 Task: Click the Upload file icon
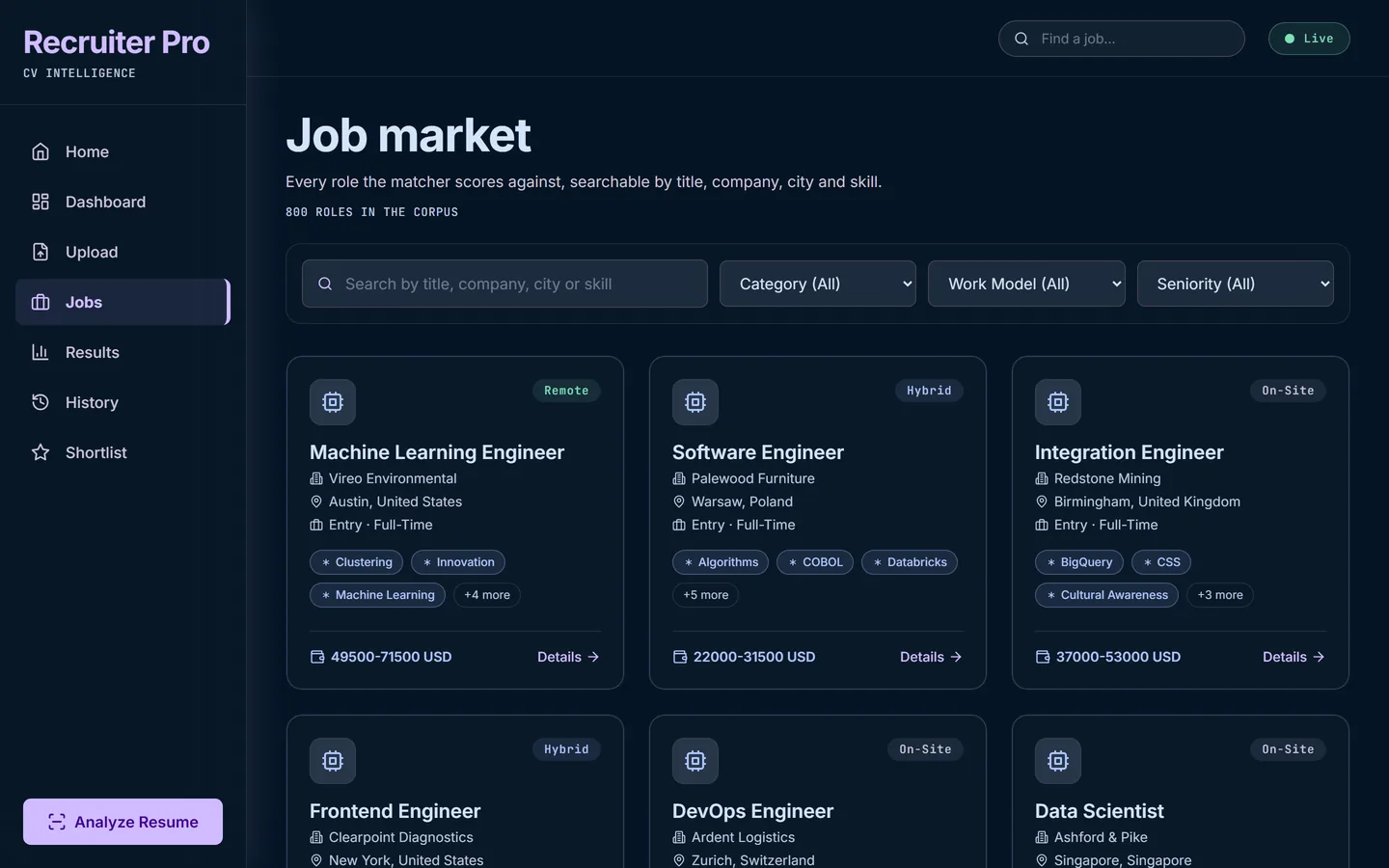(41, 252)
